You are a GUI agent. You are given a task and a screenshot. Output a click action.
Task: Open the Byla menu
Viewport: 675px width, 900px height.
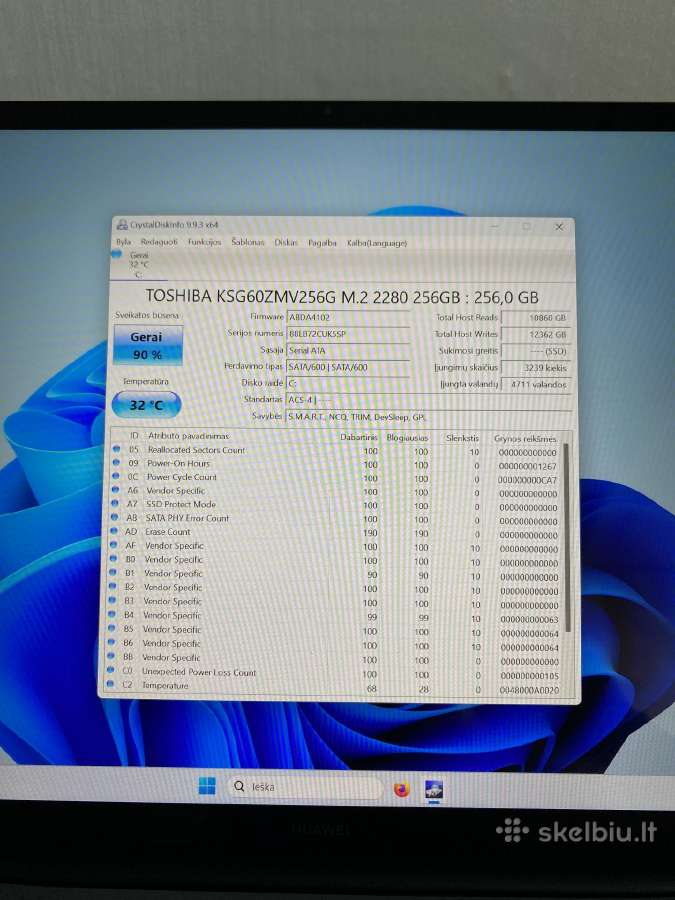pos(123,242)
